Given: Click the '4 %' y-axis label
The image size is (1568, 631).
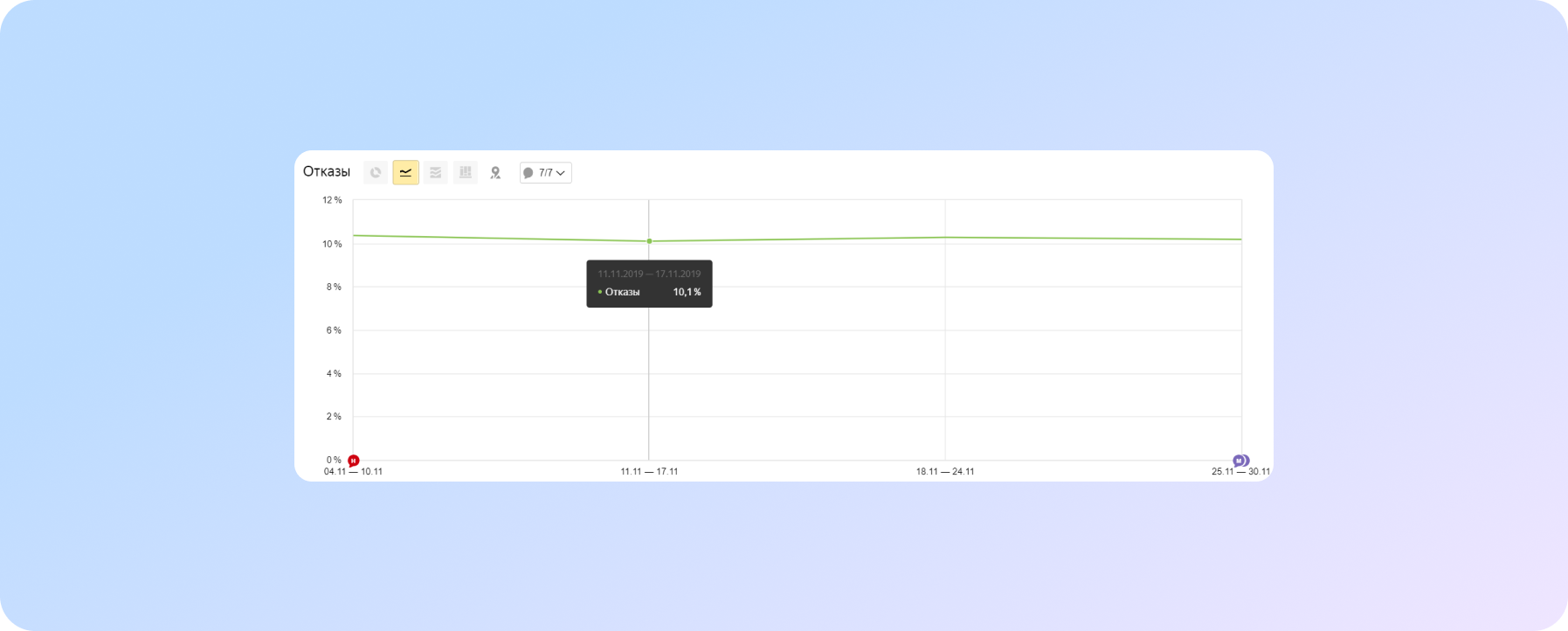Looking at the screenshot, I should (x=334, y=373).
